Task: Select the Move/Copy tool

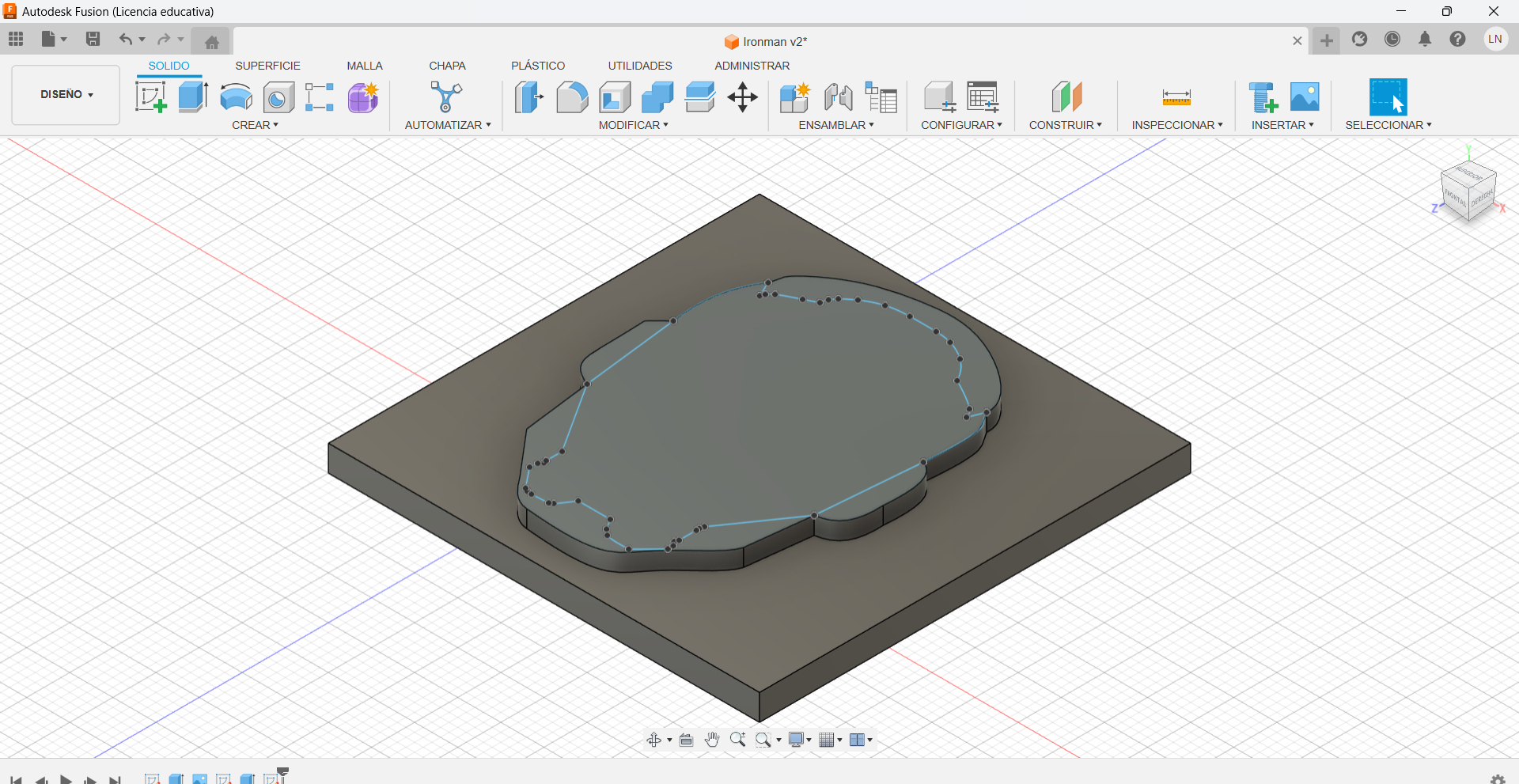Action: (x=743, y=97)
